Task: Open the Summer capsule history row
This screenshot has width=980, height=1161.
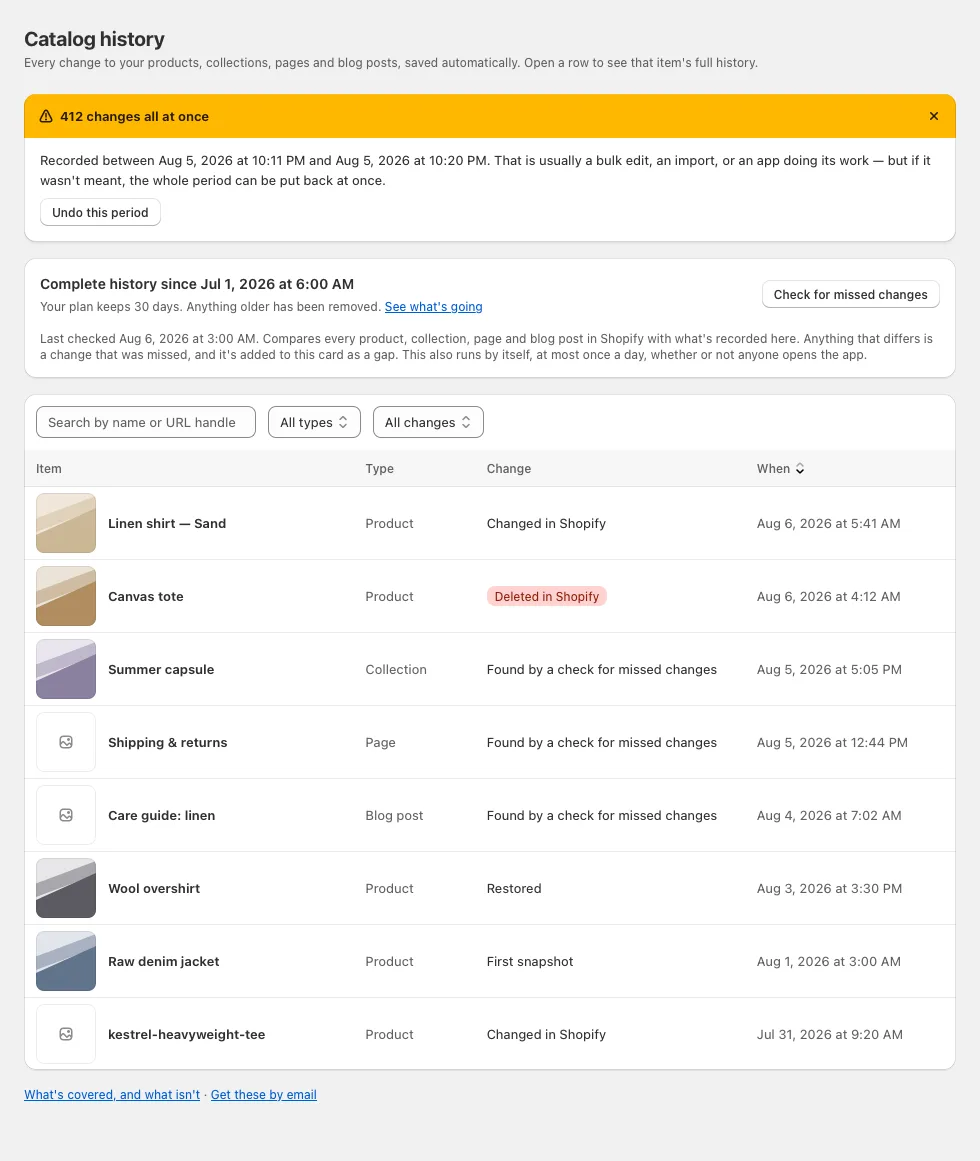Action: coord(490,669)
